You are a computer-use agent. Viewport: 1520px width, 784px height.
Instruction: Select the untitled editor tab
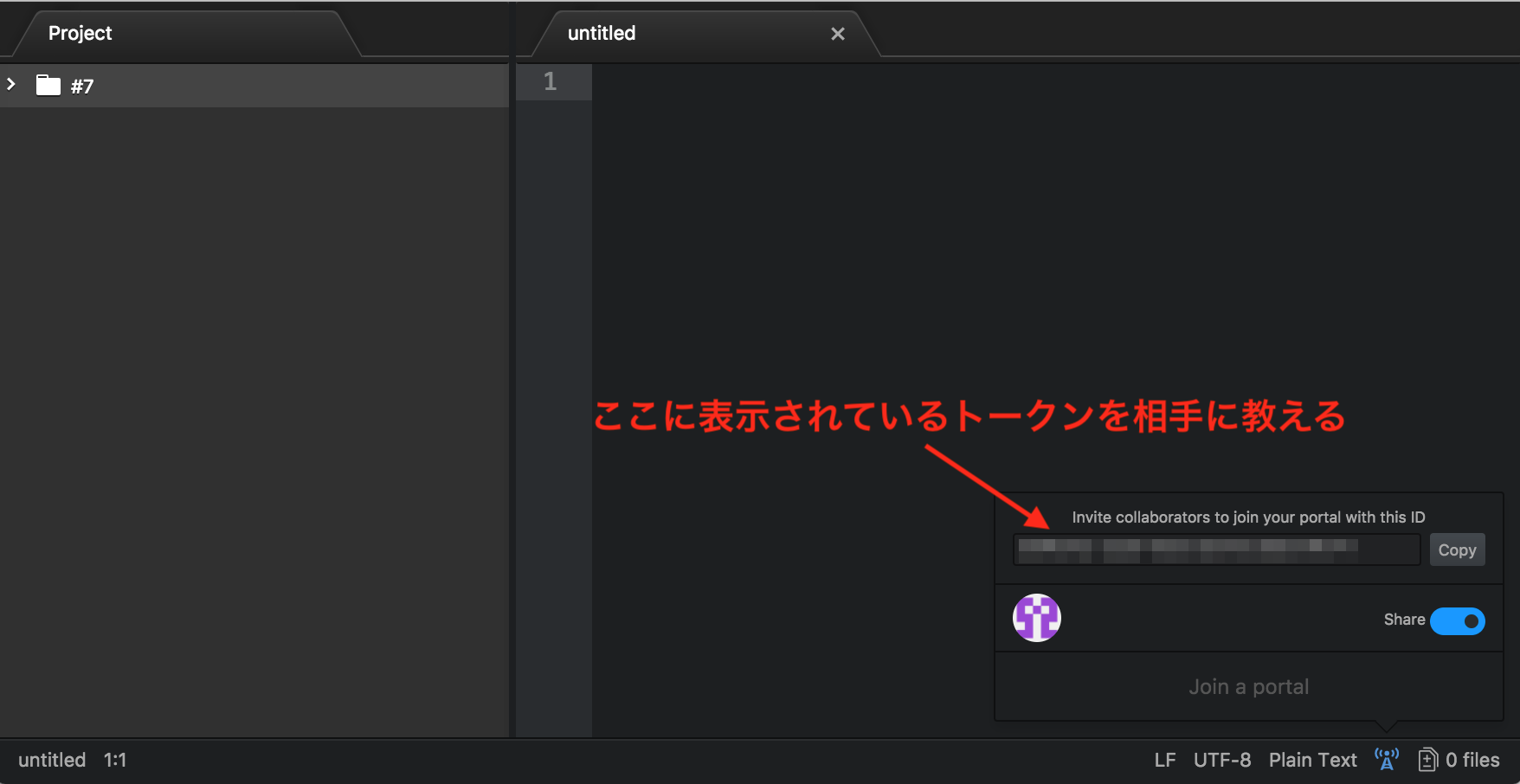pos(602,34)
